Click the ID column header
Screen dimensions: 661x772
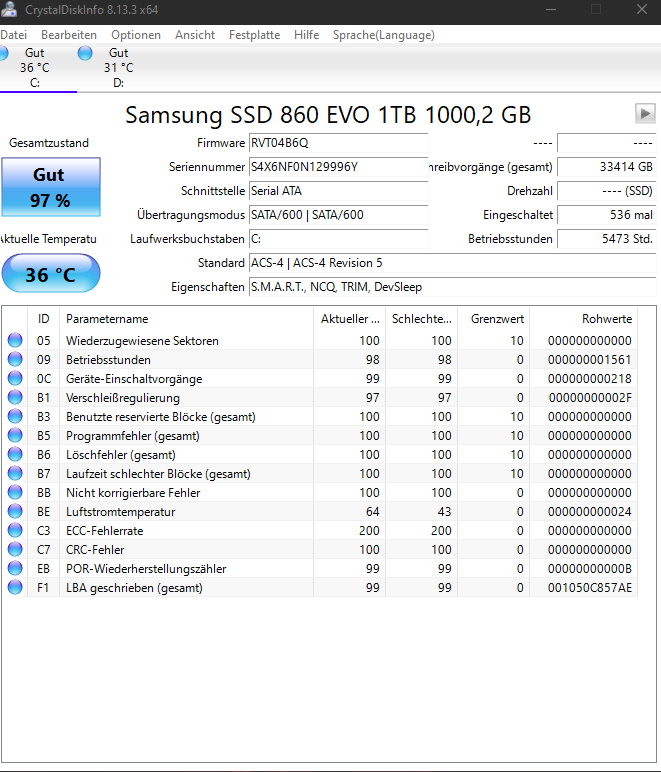(x=43, y=319)
